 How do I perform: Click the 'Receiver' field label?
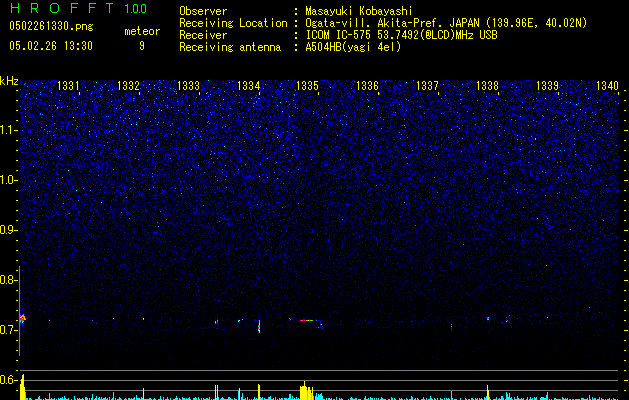(x=203, y=35)
